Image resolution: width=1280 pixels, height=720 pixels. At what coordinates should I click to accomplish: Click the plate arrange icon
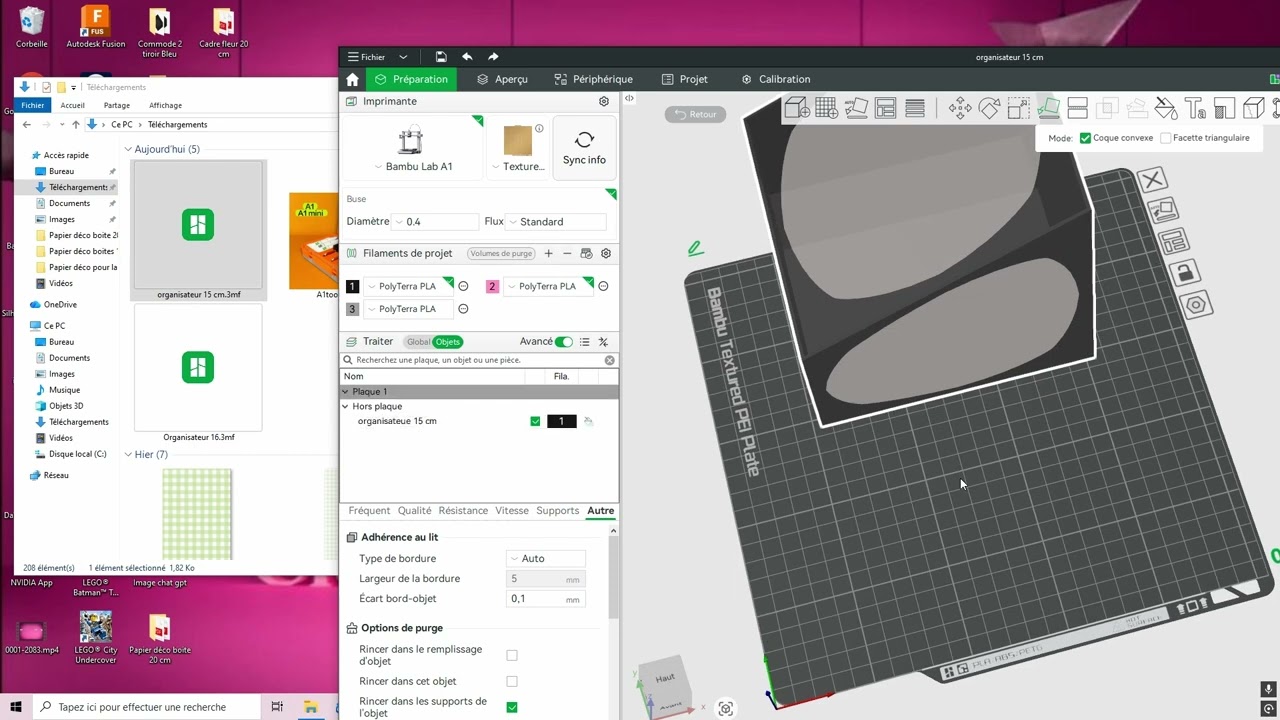pyautogui.click(x=1173, y=241)
